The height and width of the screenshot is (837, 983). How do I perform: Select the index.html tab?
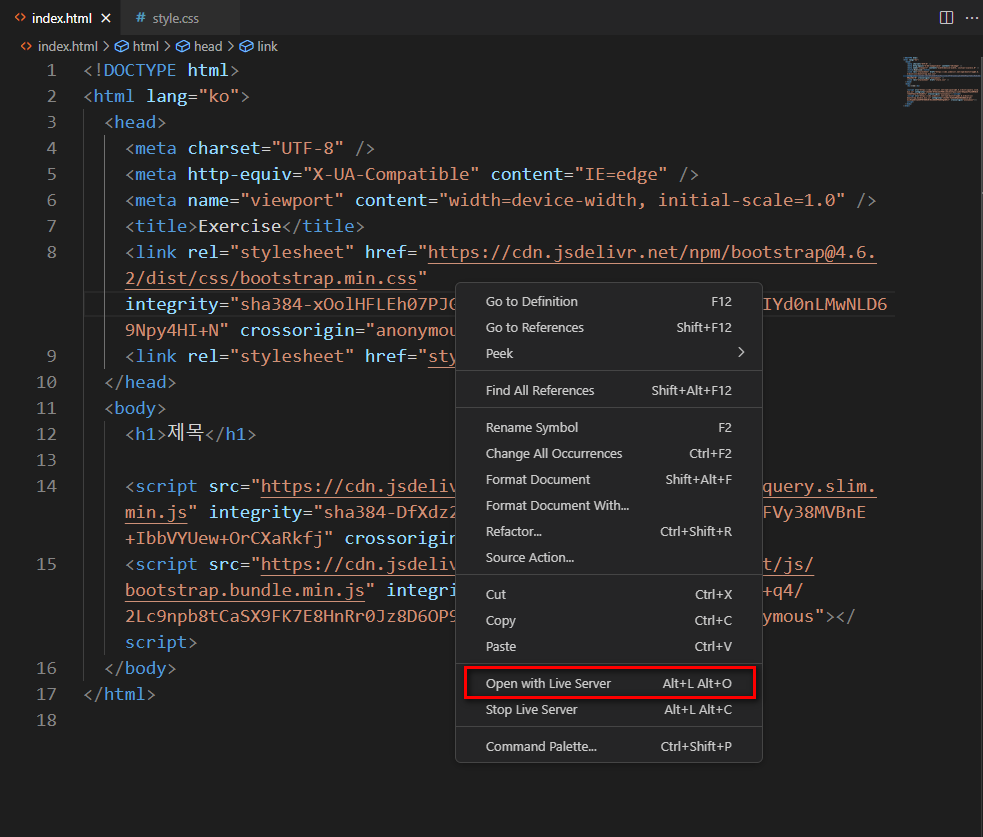(x=61, y=18)
